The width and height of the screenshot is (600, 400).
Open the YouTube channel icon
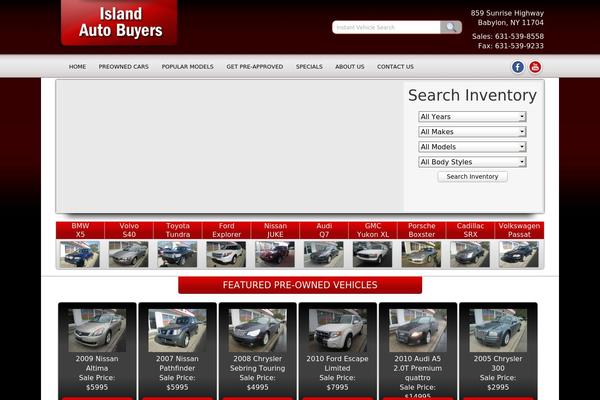[x=535, y=67]
